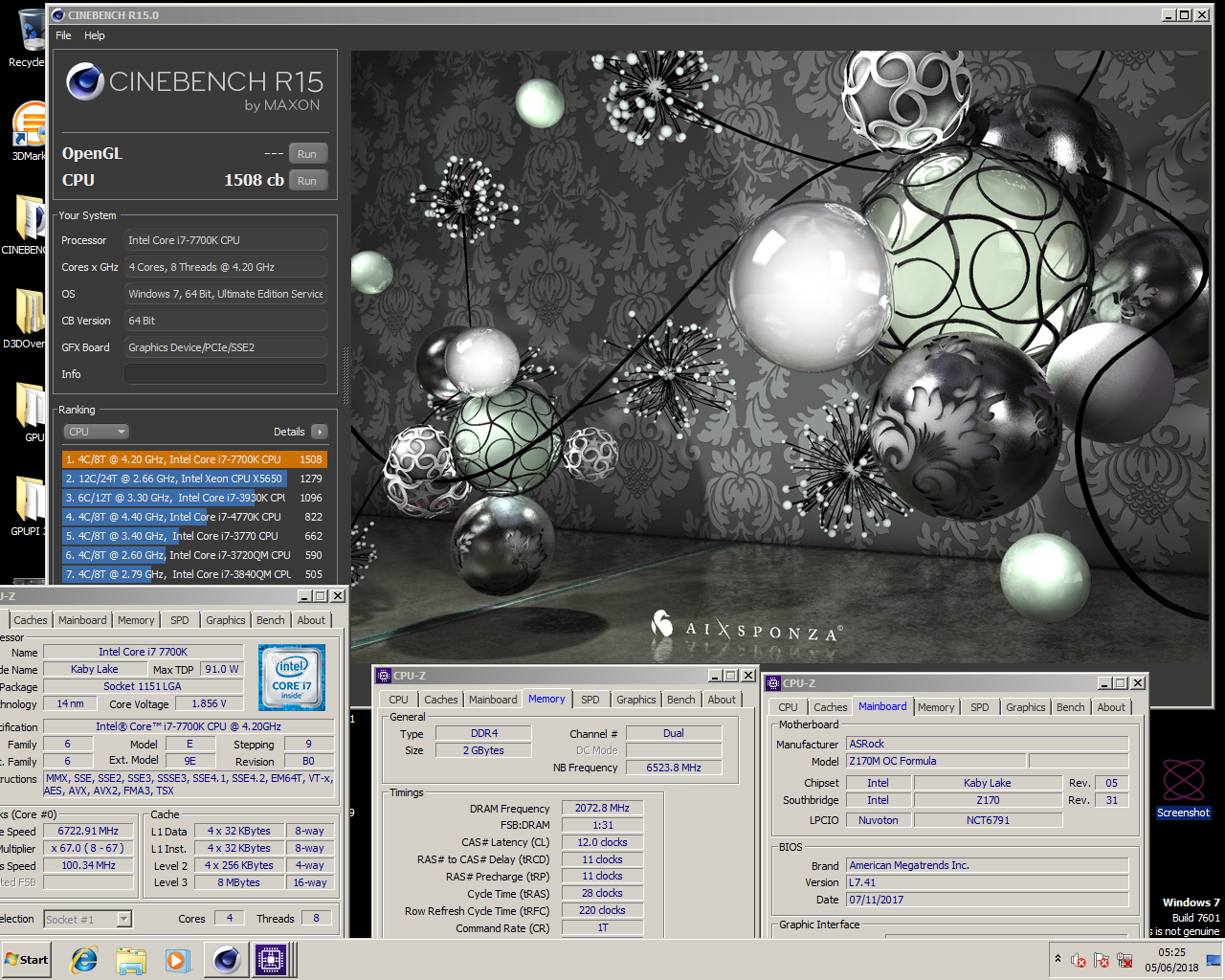Image resolution: width=1225 pixels, height=980 pixels.
Task: Click the Memory CPU-Z window title icon
Action: click(384, 676)
